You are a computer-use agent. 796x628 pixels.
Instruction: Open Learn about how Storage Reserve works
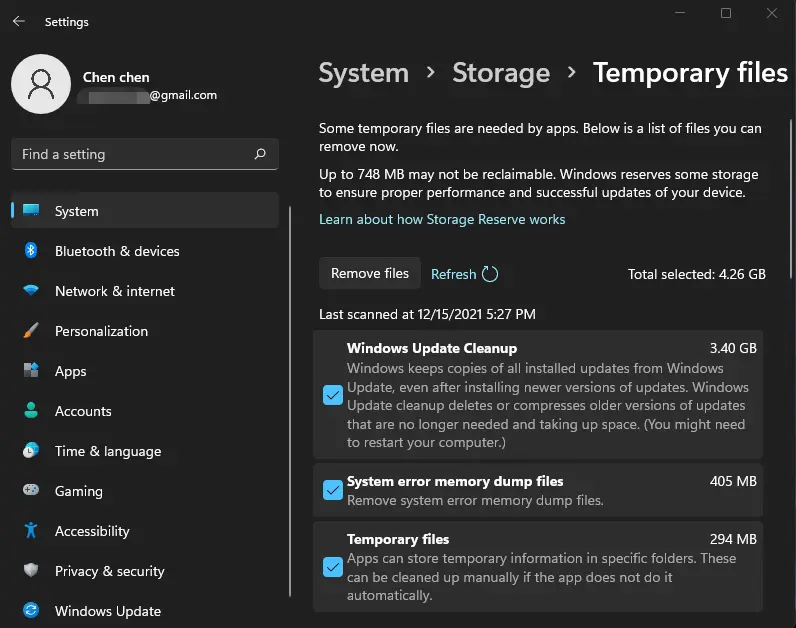pos(442,219)
